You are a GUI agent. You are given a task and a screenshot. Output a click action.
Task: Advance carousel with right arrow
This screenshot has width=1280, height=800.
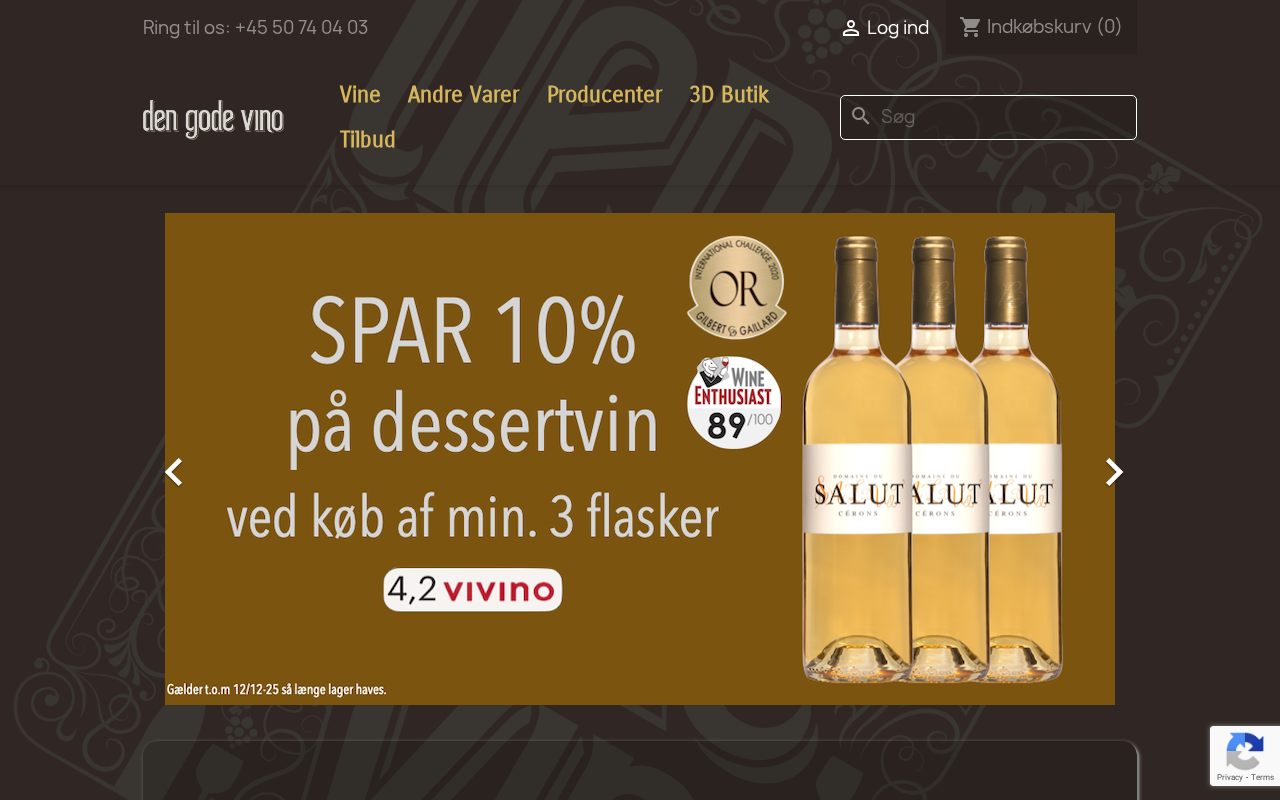point(1114,472)
